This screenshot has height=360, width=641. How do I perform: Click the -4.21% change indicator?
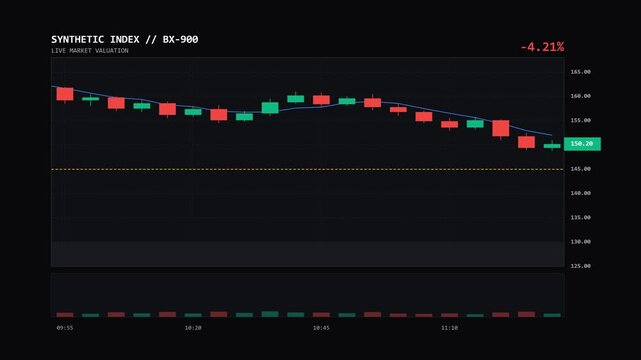(x=542, y=47)
